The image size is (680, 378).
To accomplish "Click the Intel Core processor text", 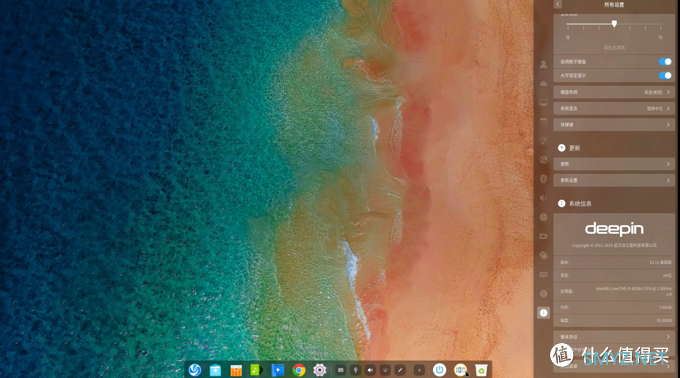I will click(x=634, y=291).
